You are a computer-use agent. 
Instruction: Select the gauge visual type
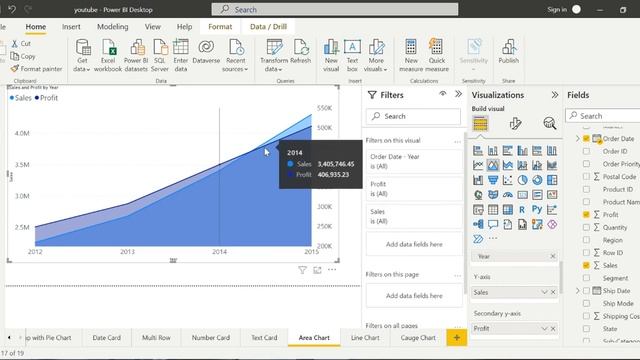508,195
